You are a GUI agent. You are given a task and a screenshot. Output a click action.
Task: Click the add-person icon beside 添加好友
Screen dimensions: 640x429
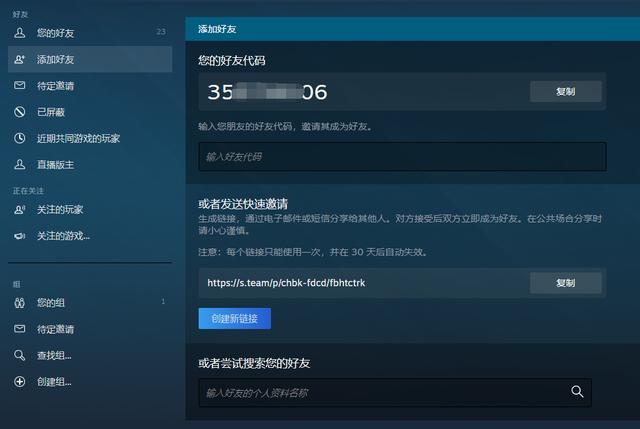point(20,59)
